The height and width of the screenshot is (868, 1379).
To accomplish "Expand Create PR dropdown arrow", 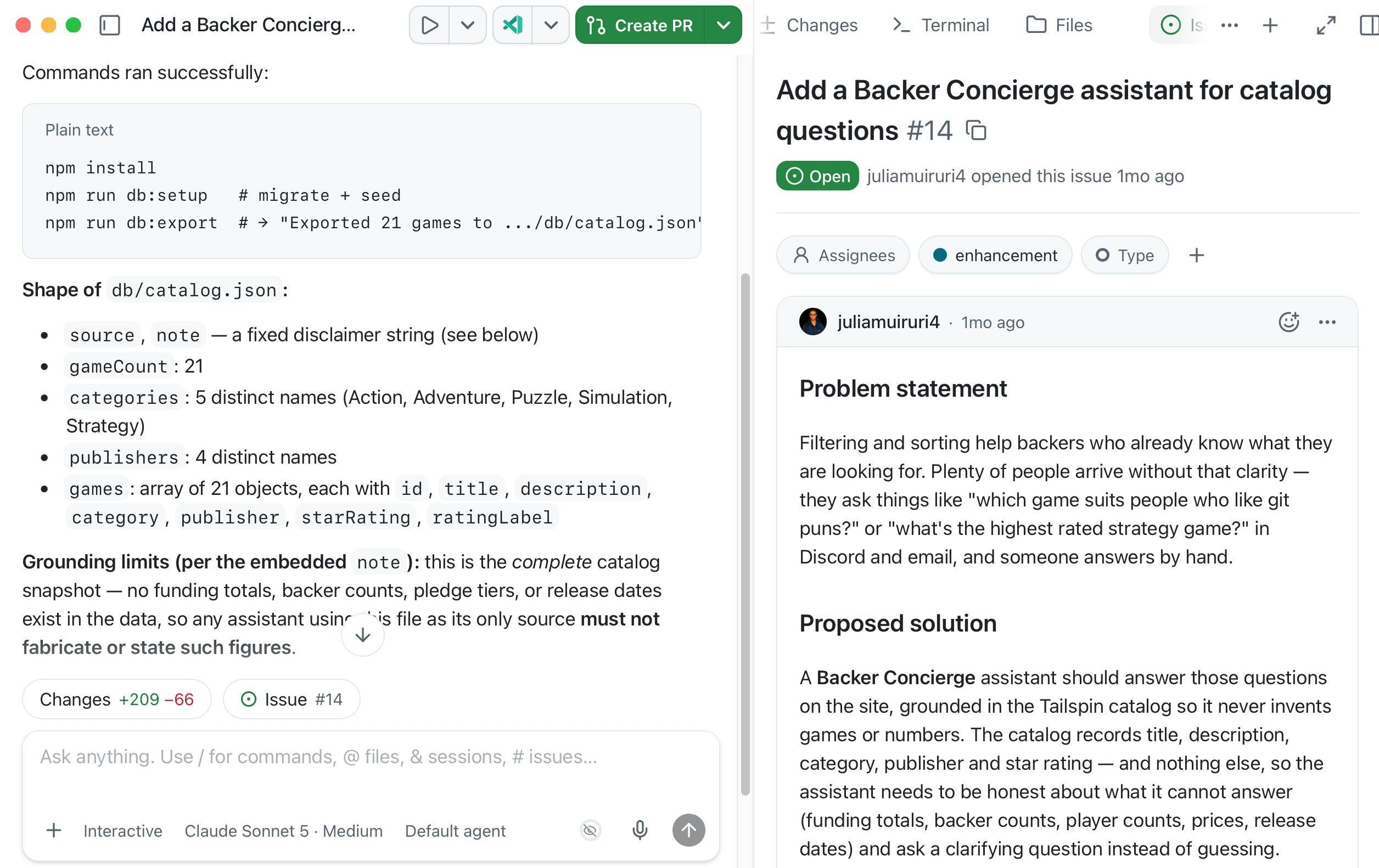I will [x=724, y=25].
